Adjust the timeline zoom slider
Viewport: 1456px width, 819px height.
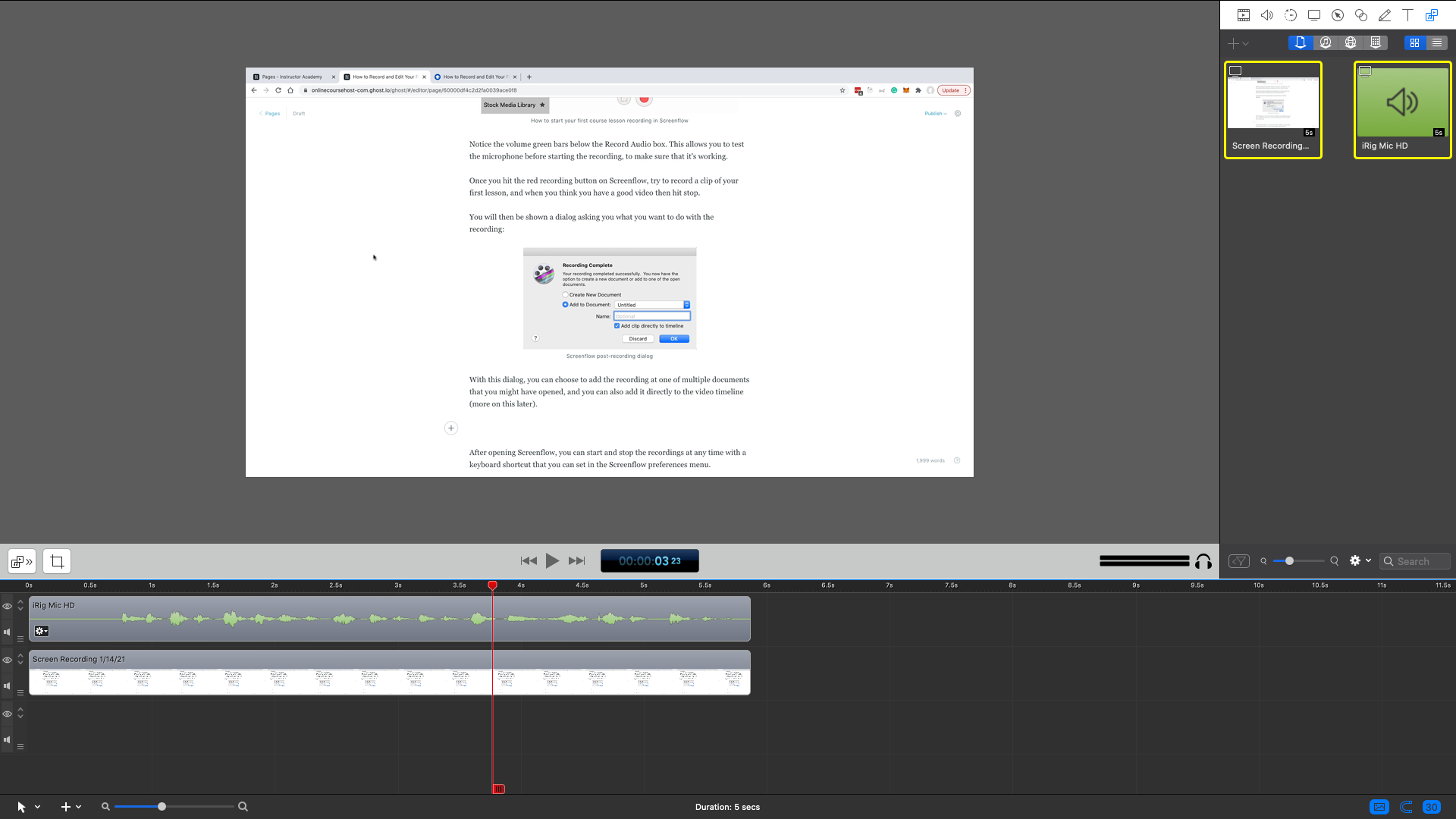162,807
